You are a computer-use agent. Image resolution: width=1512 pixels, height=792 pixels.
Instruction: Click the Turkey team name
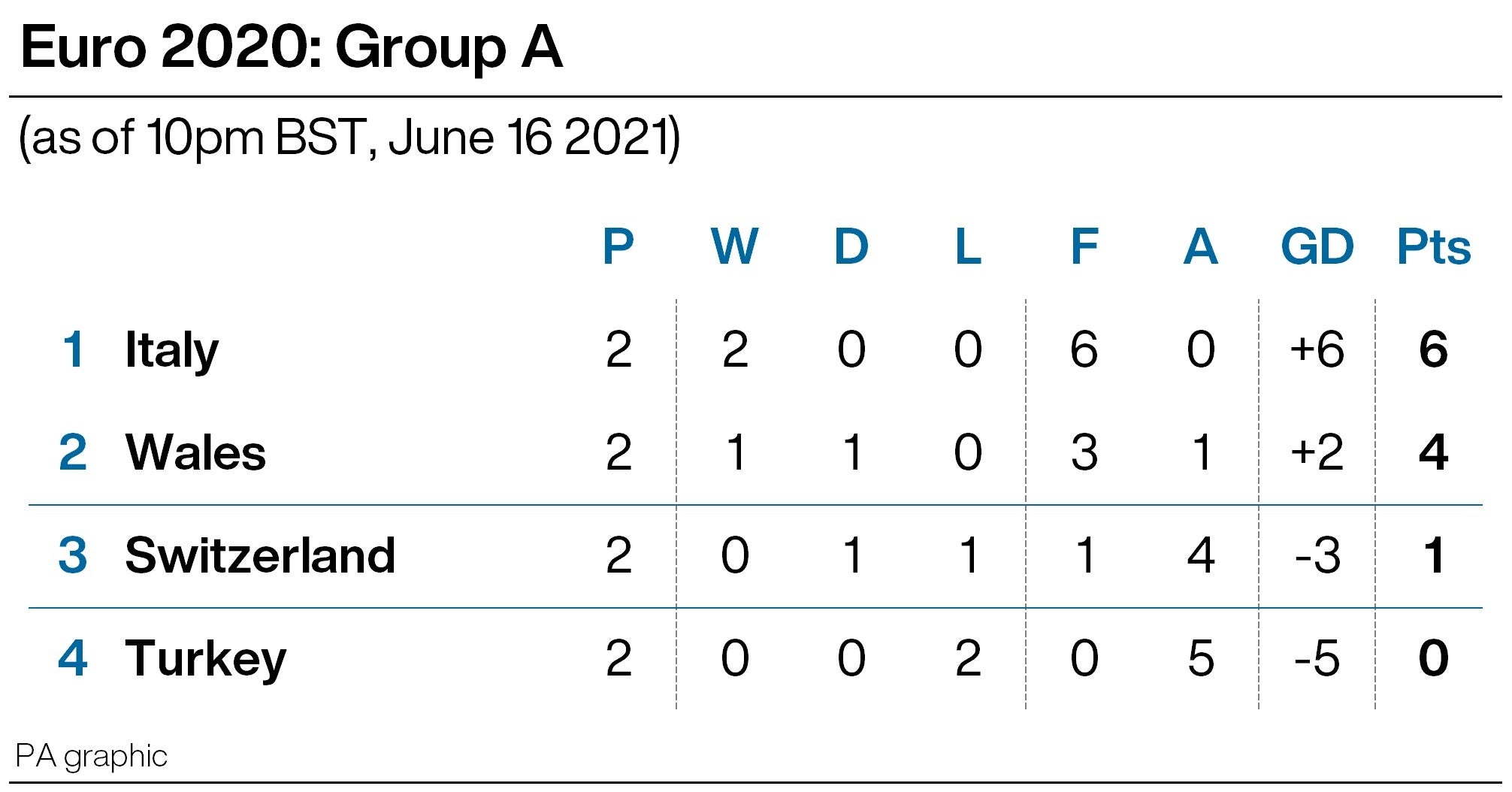(x=205, y=659)
